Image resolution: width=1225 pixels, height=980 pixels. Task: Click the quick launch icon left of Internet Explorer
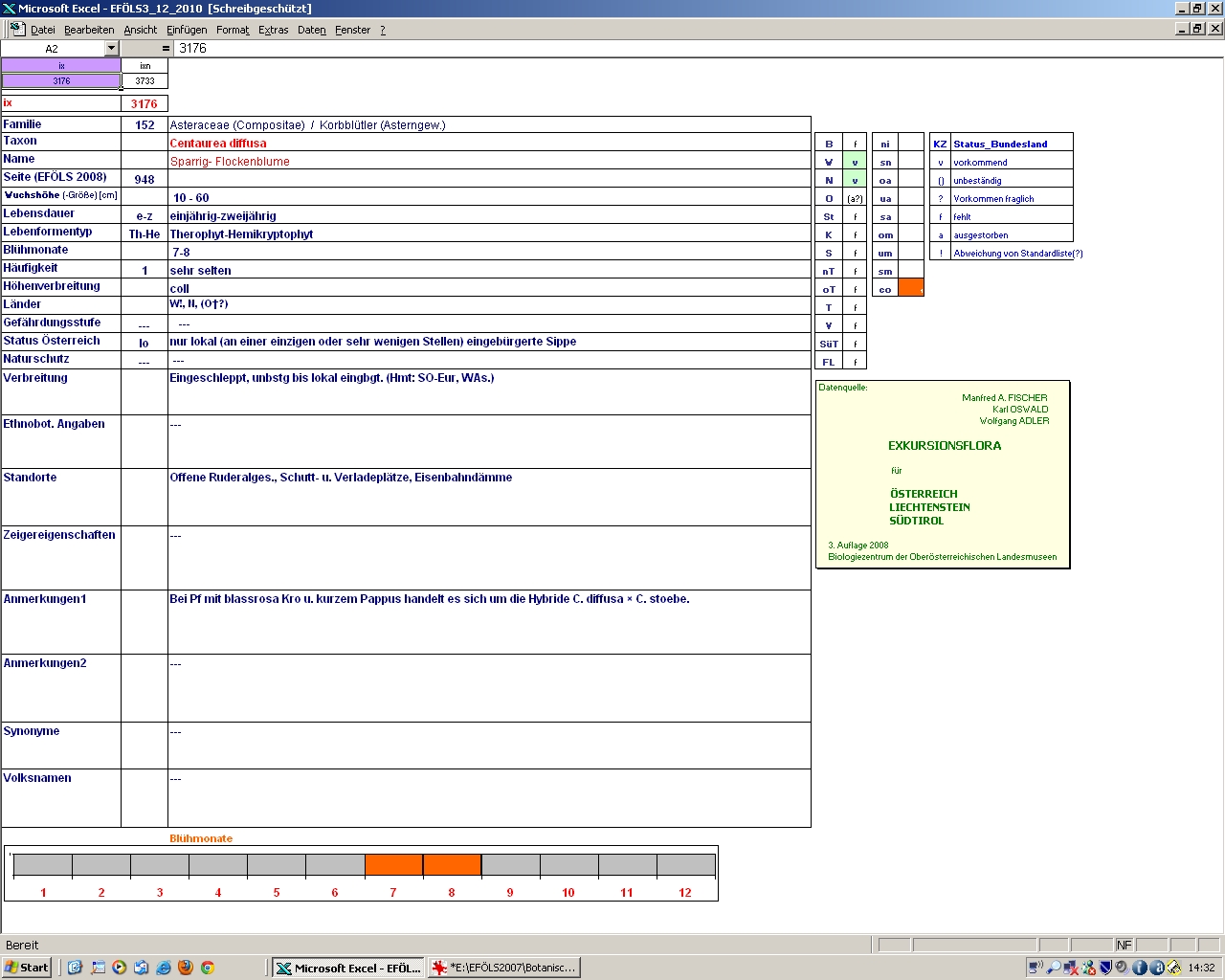click(142, 968)
